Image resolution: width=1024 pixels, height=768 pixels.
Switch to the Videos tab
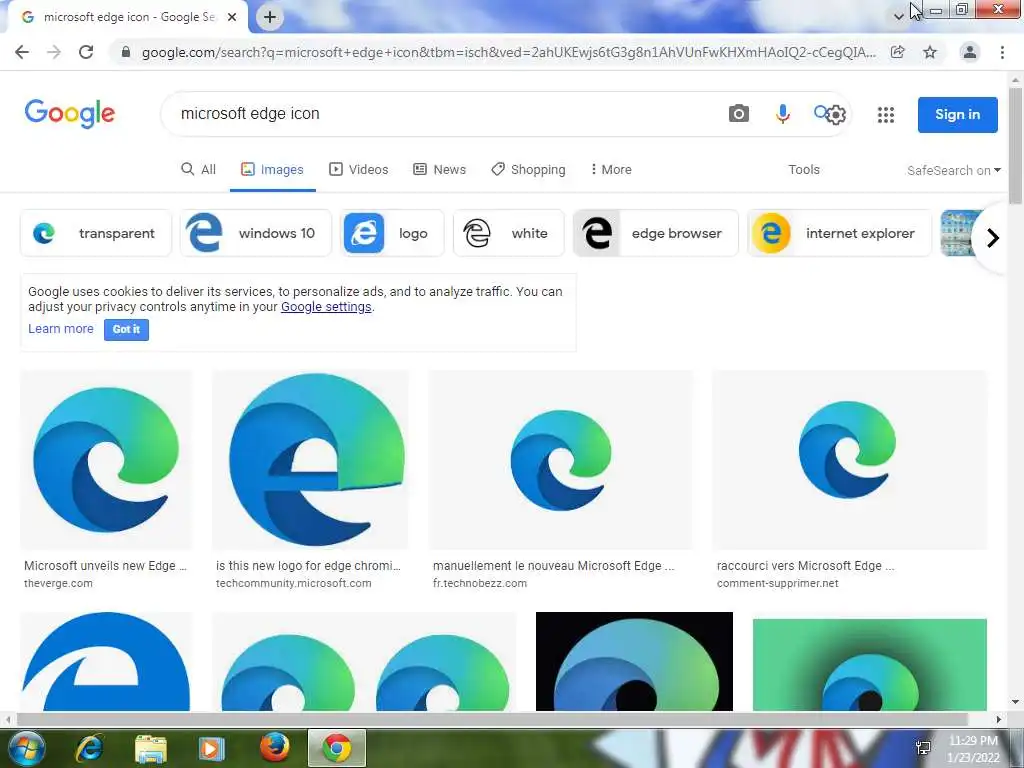(x=359, y=170)
